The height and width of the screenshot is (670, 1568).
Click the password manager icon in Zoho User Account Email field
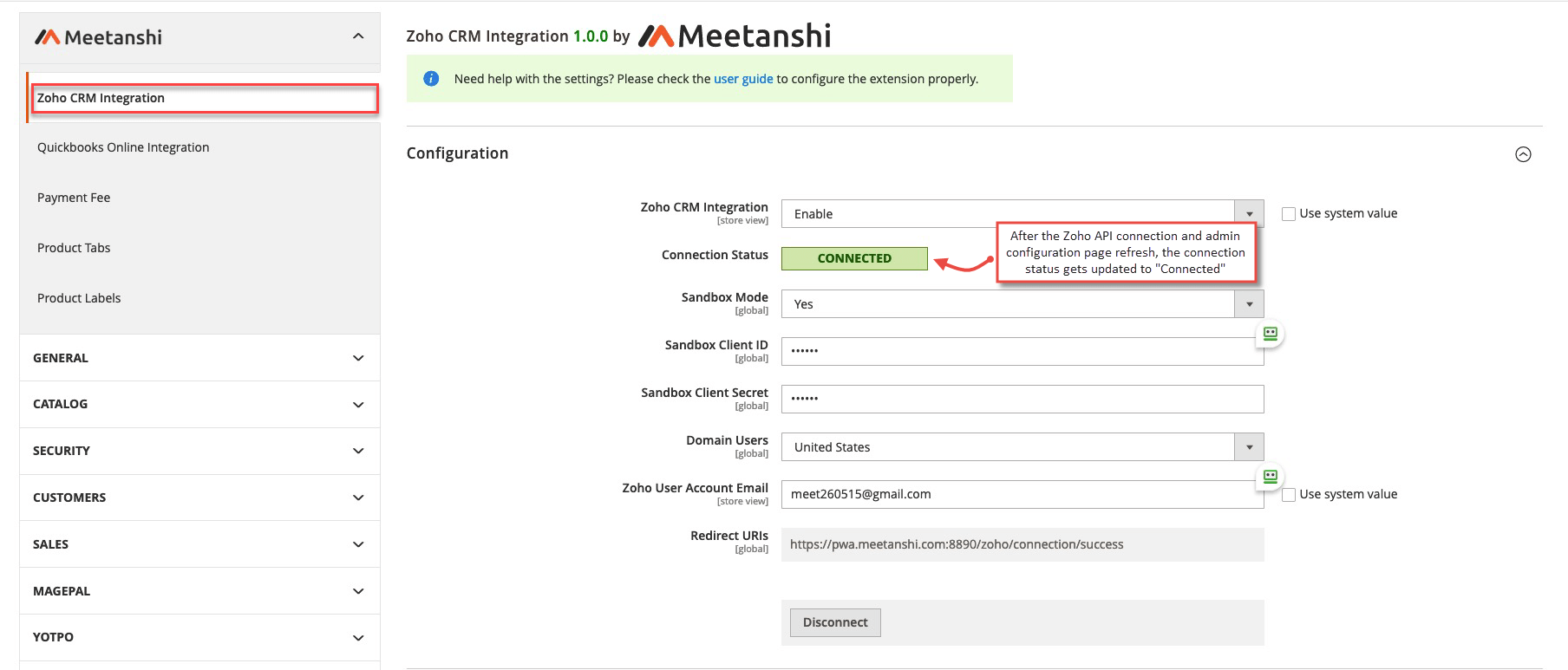1270,477
